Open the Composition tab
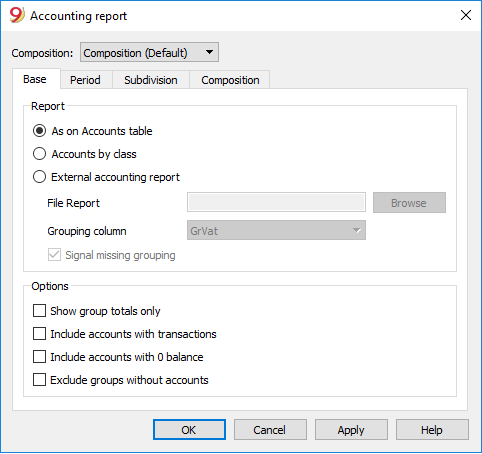482x454 pixels. pos(230,80)
